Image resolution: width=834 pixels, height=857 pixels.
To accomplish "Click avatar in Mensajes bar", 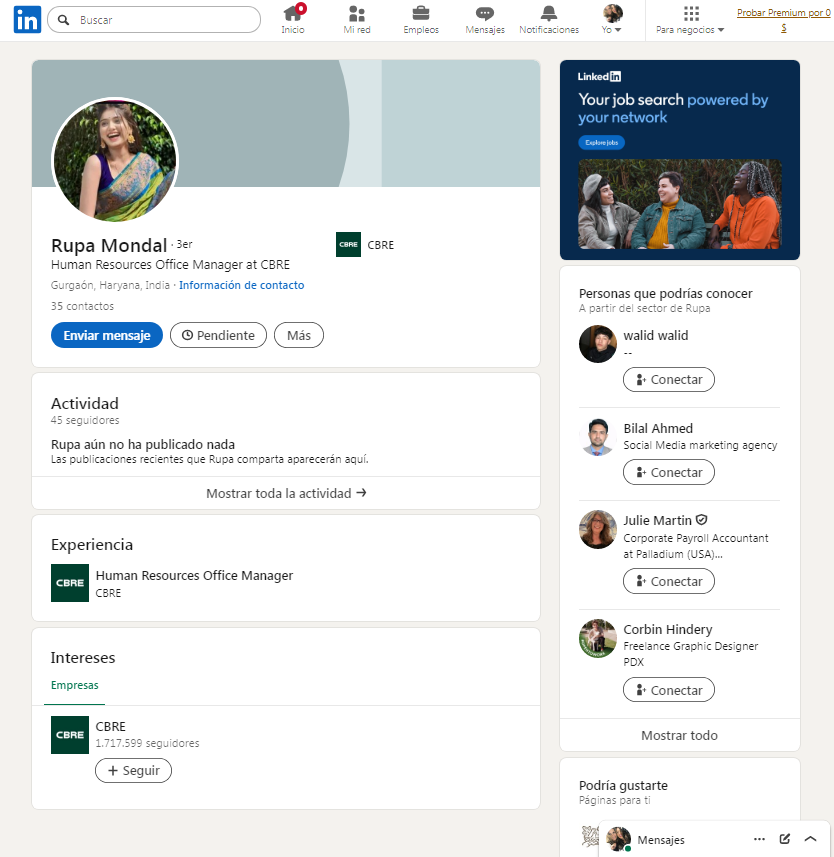I will [x=618, y=839].
